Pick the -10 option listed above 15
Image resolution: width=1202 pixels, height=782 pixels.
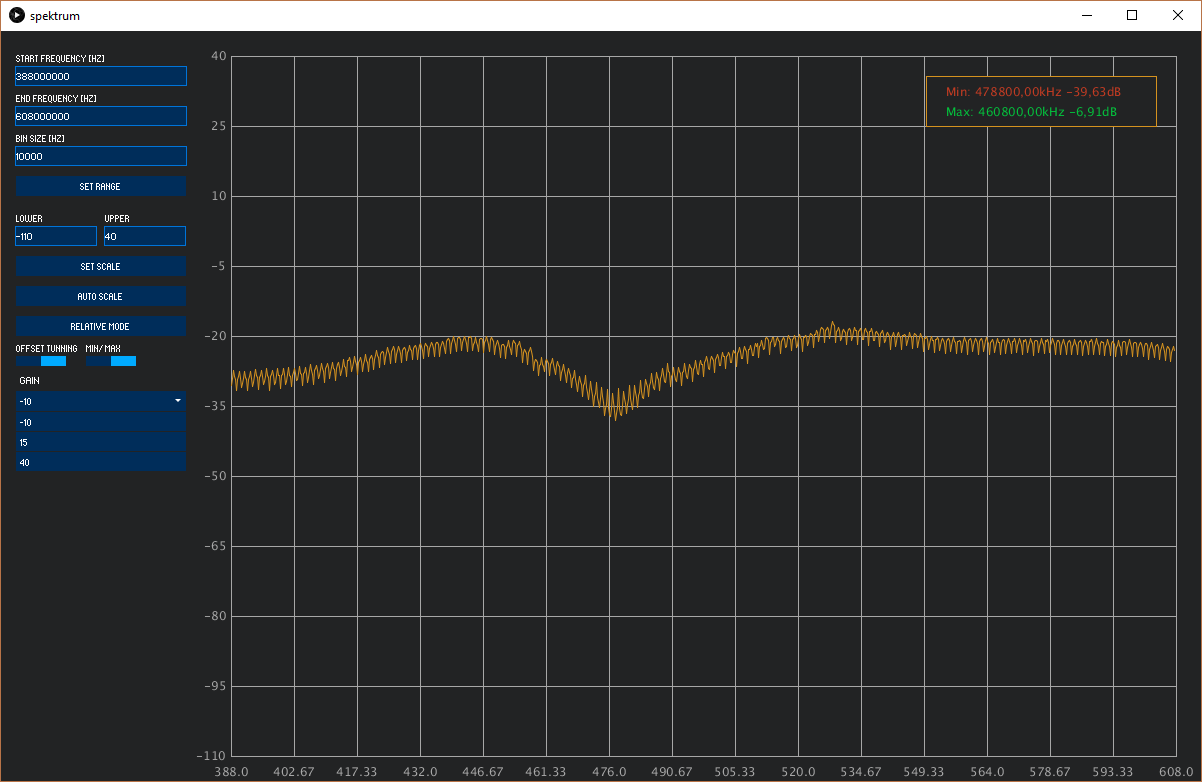(100, 422)
